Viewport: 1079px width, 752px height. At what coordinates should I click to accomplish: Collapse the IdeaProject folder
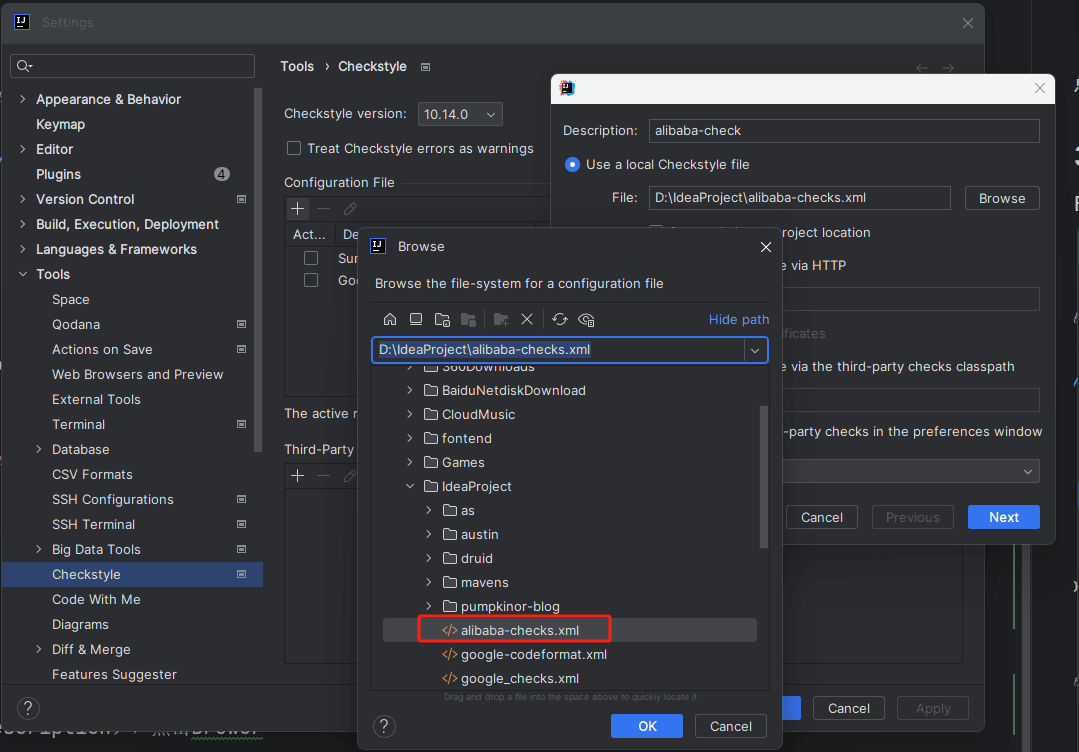pos(410,486)
